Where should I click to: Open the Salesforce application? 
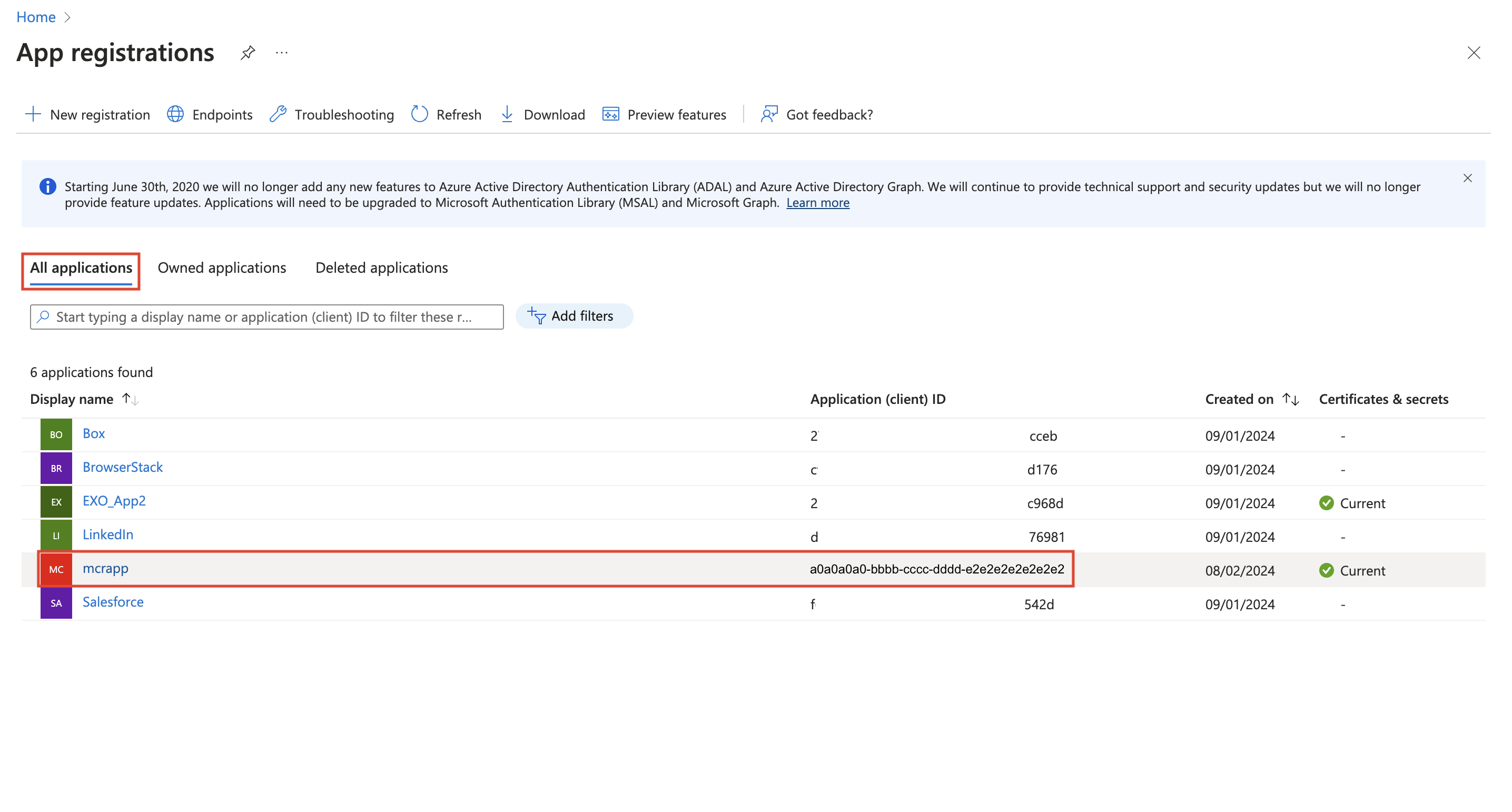113,602
